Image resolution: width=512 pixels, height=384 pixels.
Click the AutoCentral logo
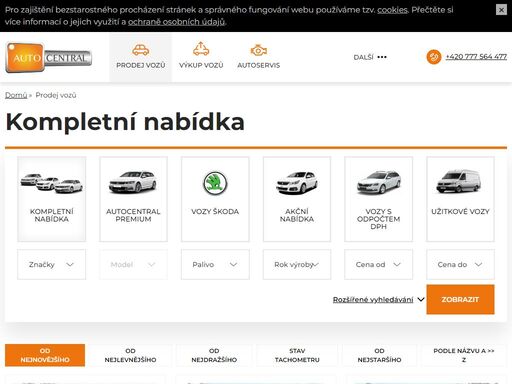tap(49, 57)
